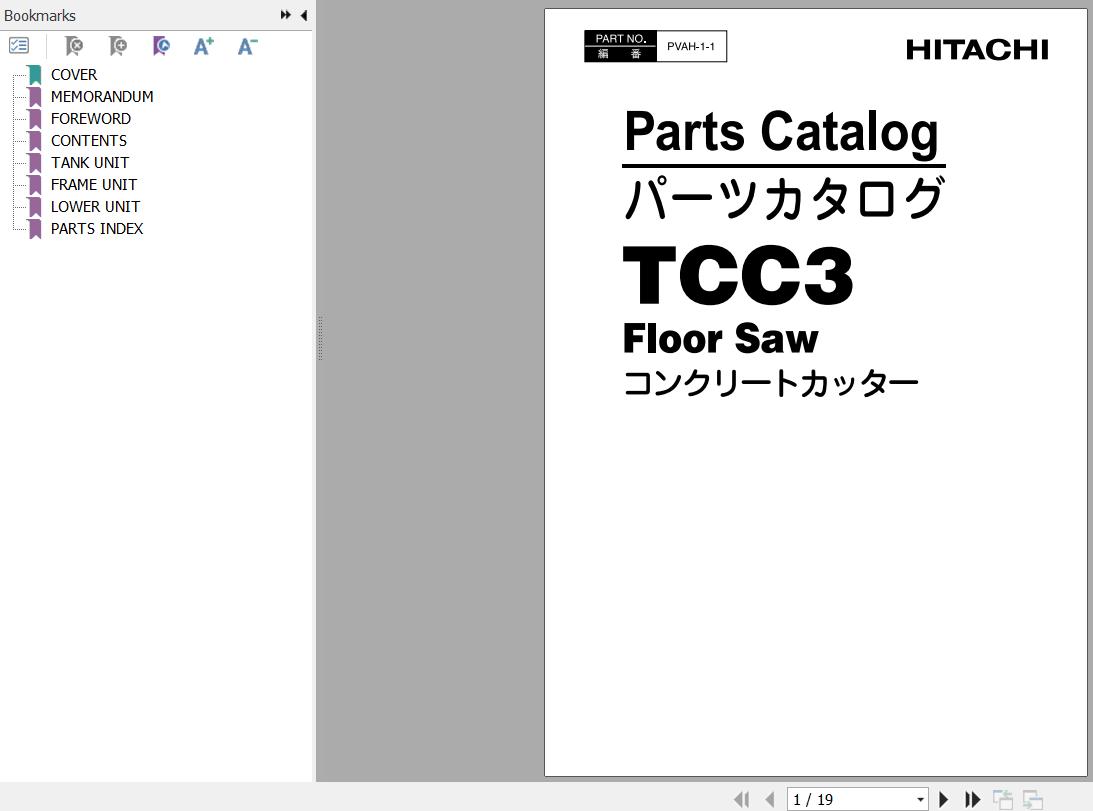Click the panel splitter handle
The width and height of the screenshot is (1093, 811).
click(320, 338)
